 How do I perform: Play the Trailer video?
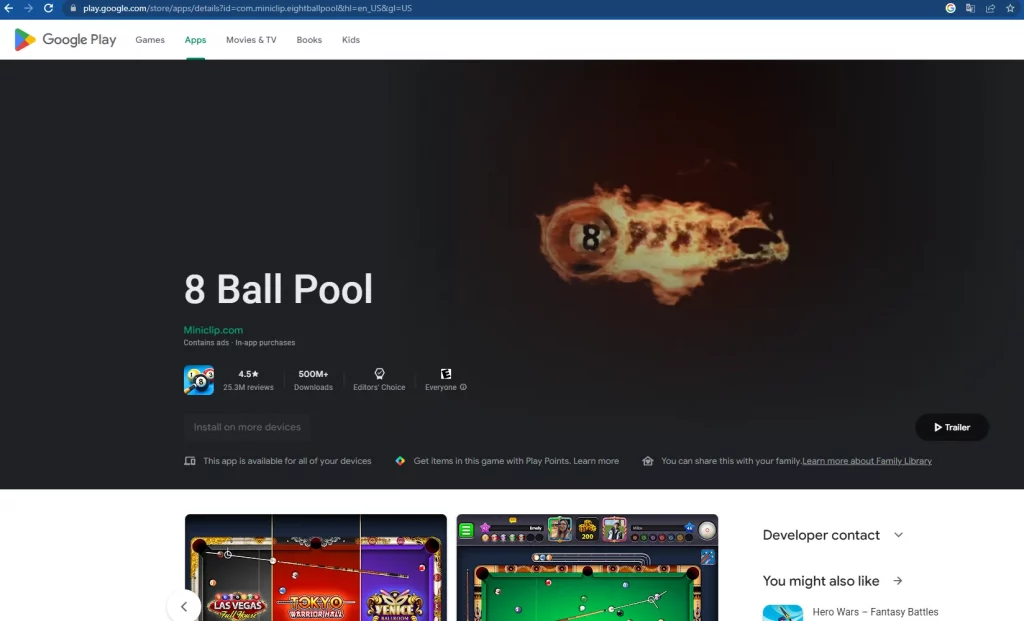[x=952, y=427]
